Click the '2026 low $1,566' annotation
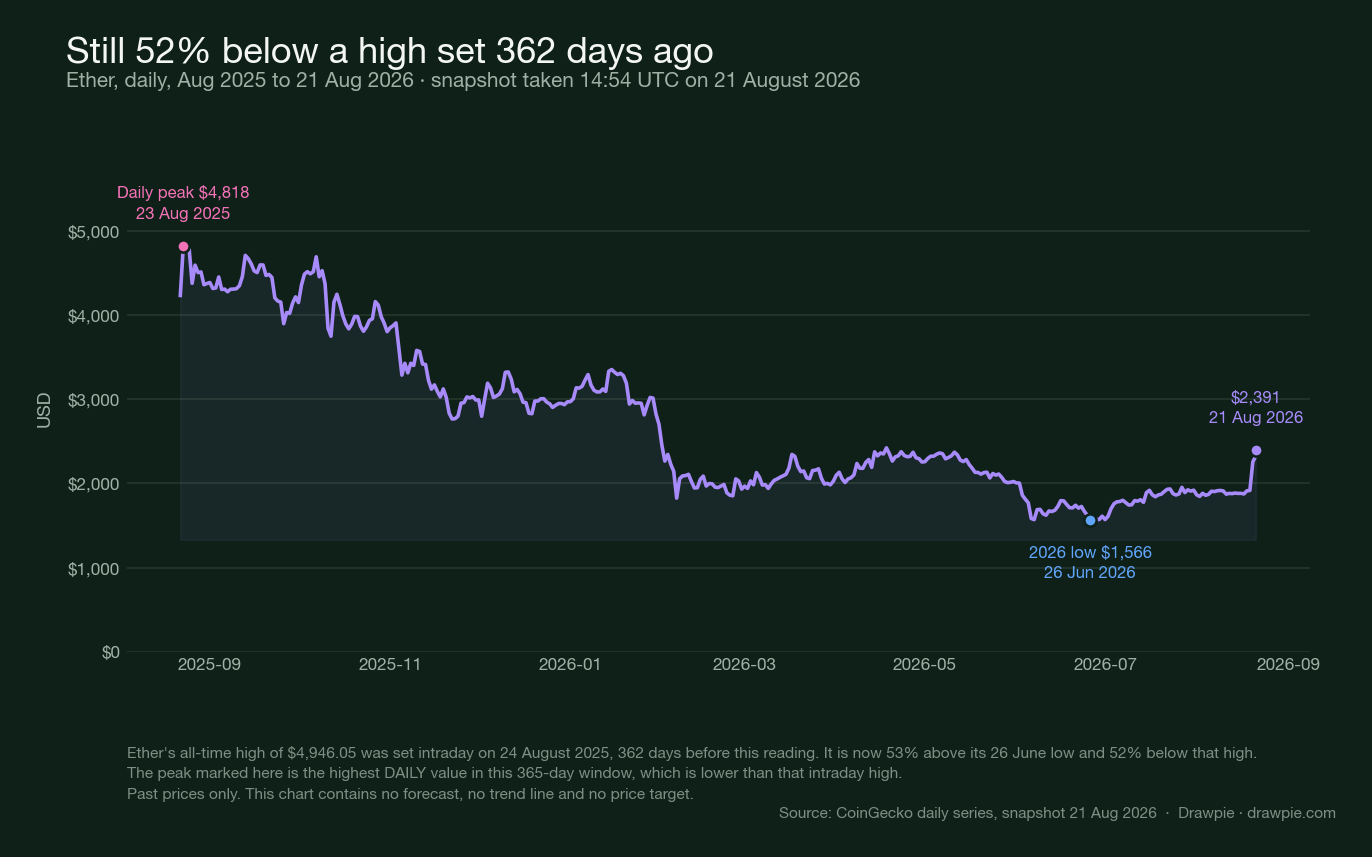The width and height of the screenshot is (1372, 857). 1090,552
